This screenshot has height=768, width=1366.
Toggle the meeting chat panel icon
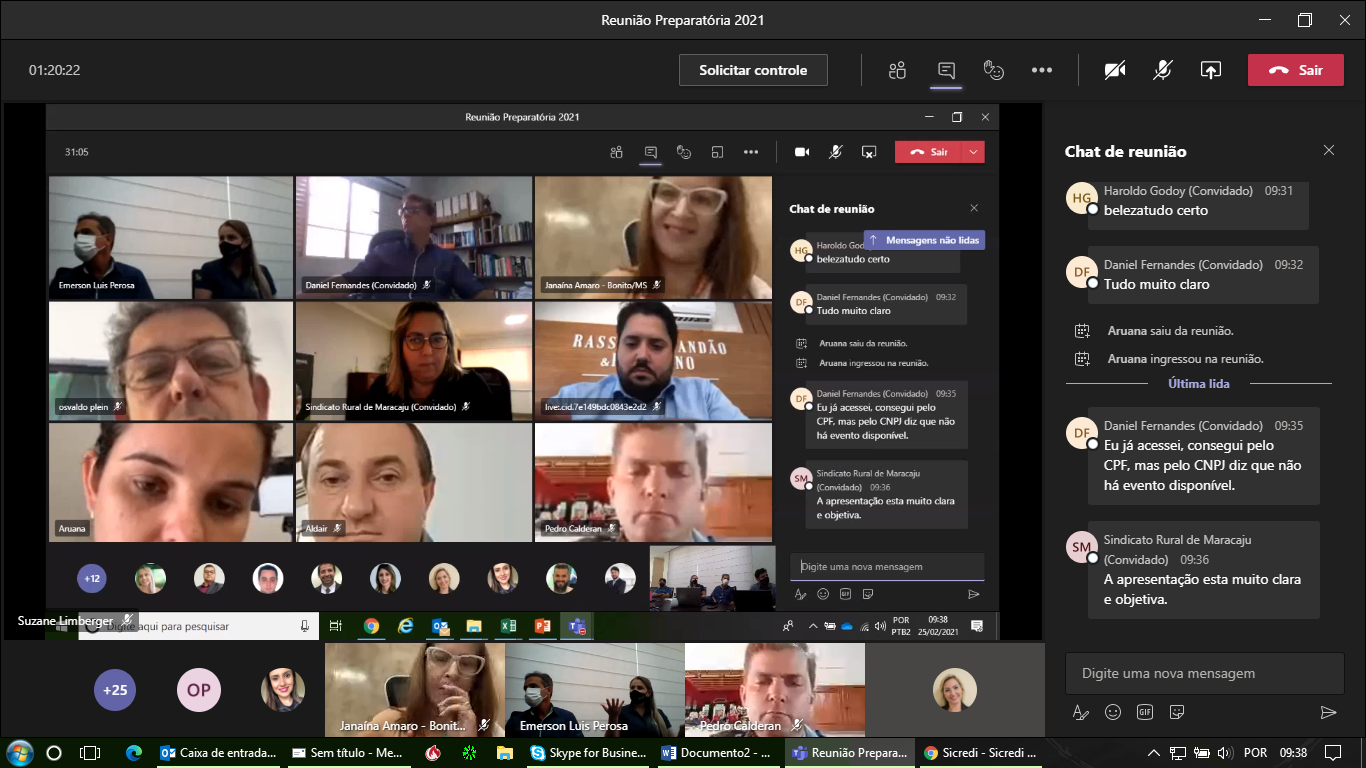(946, 70)
